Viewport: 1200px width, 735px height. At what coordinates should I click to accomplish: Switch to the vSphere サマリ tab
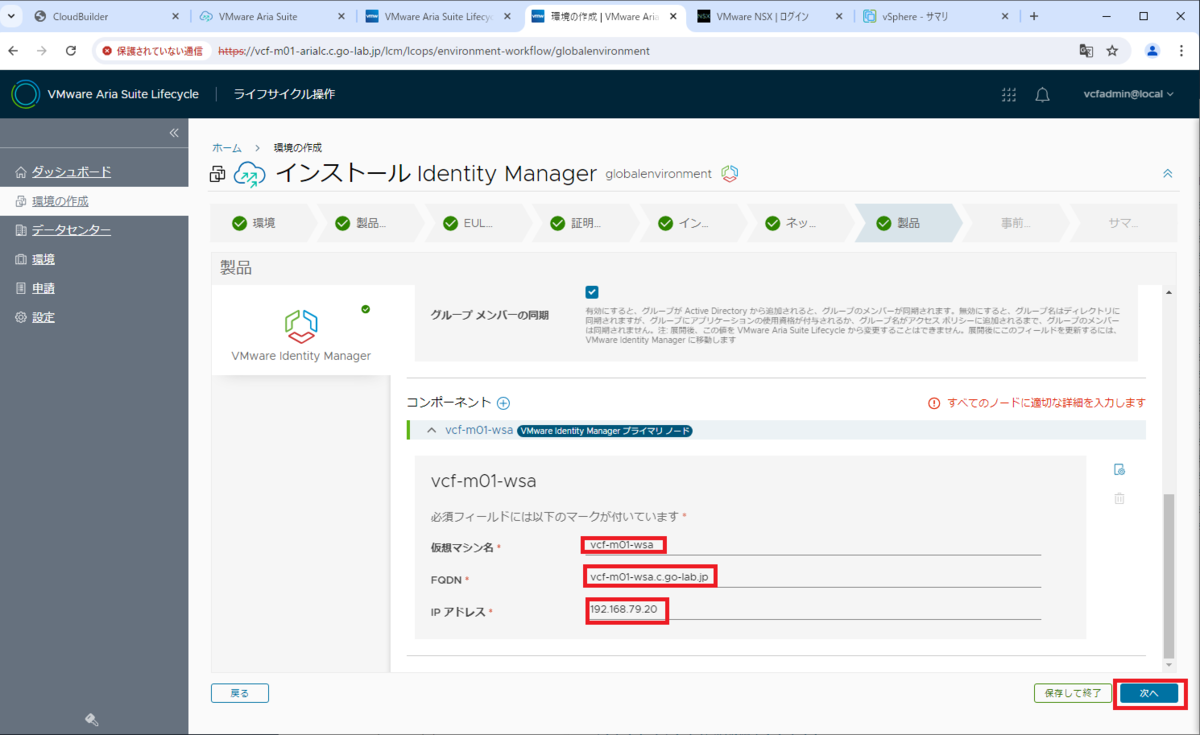[935, 16]
